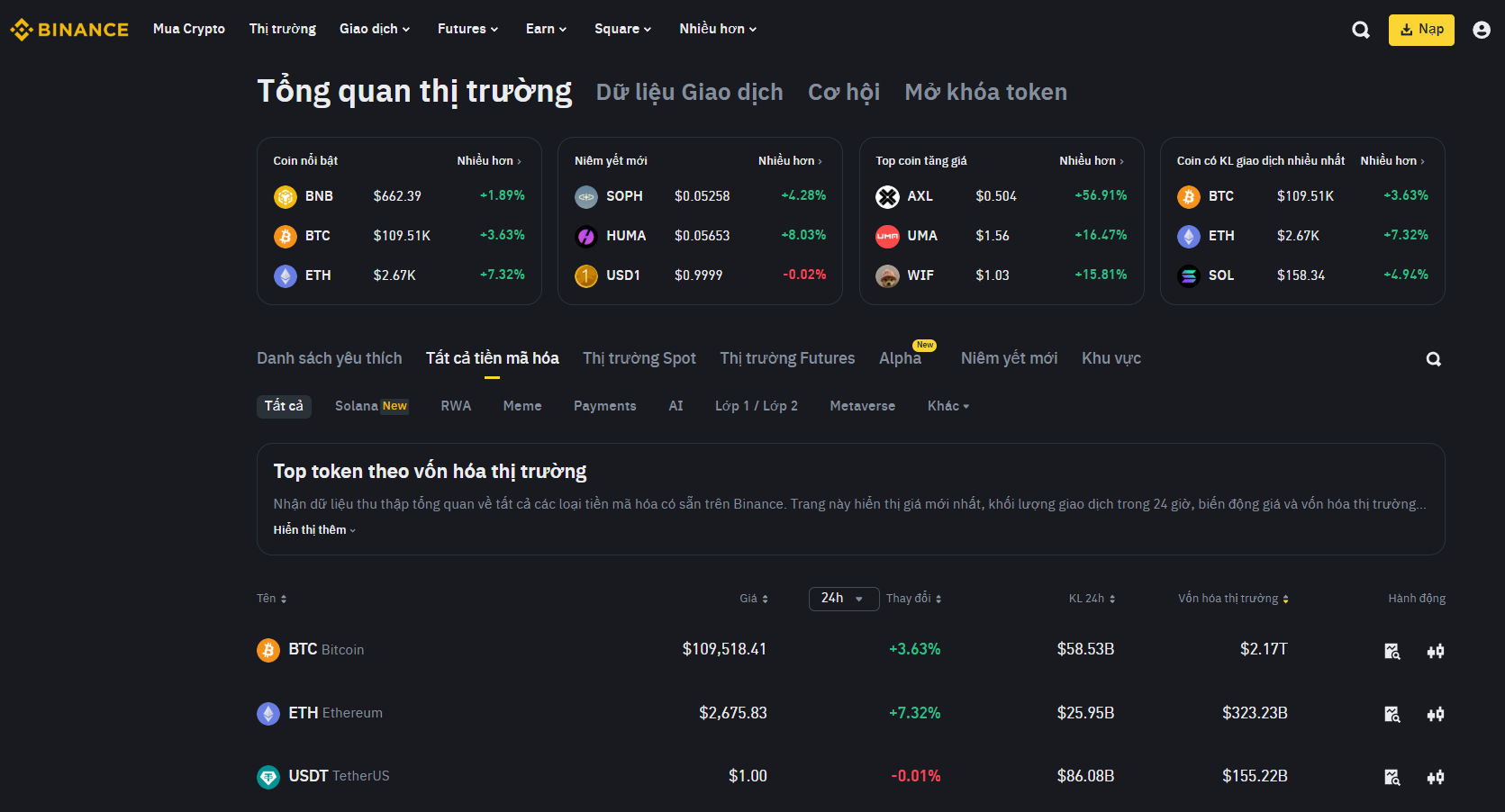
Task: Click the BNB coin icon in Coin nổi bật
Action: tap(286, 196)
